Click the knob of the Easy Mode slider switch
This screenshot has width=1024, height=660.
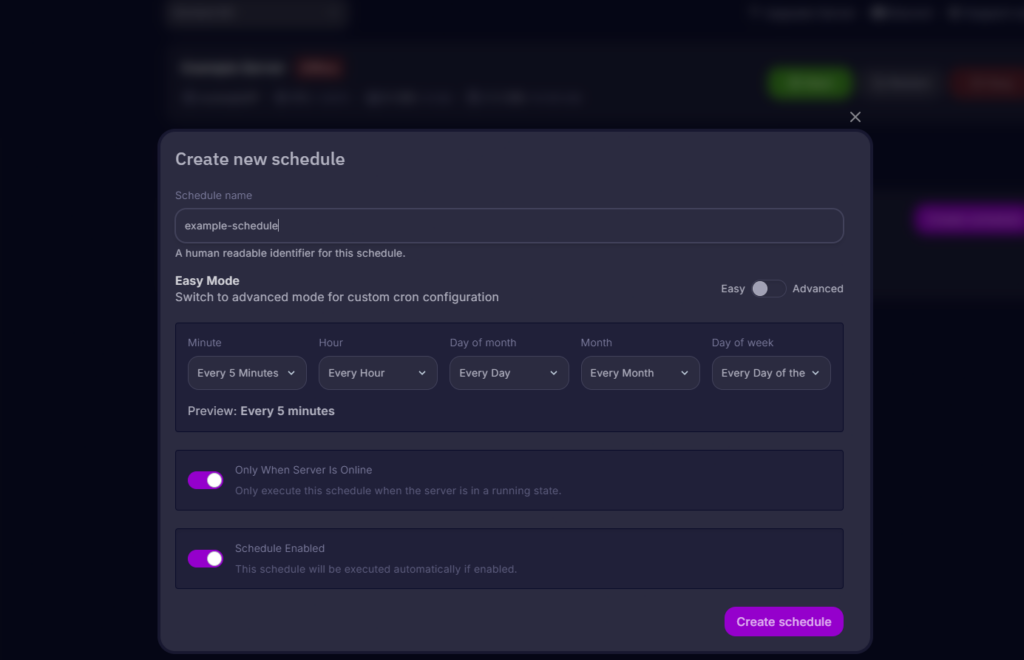(x=762, y=288)
